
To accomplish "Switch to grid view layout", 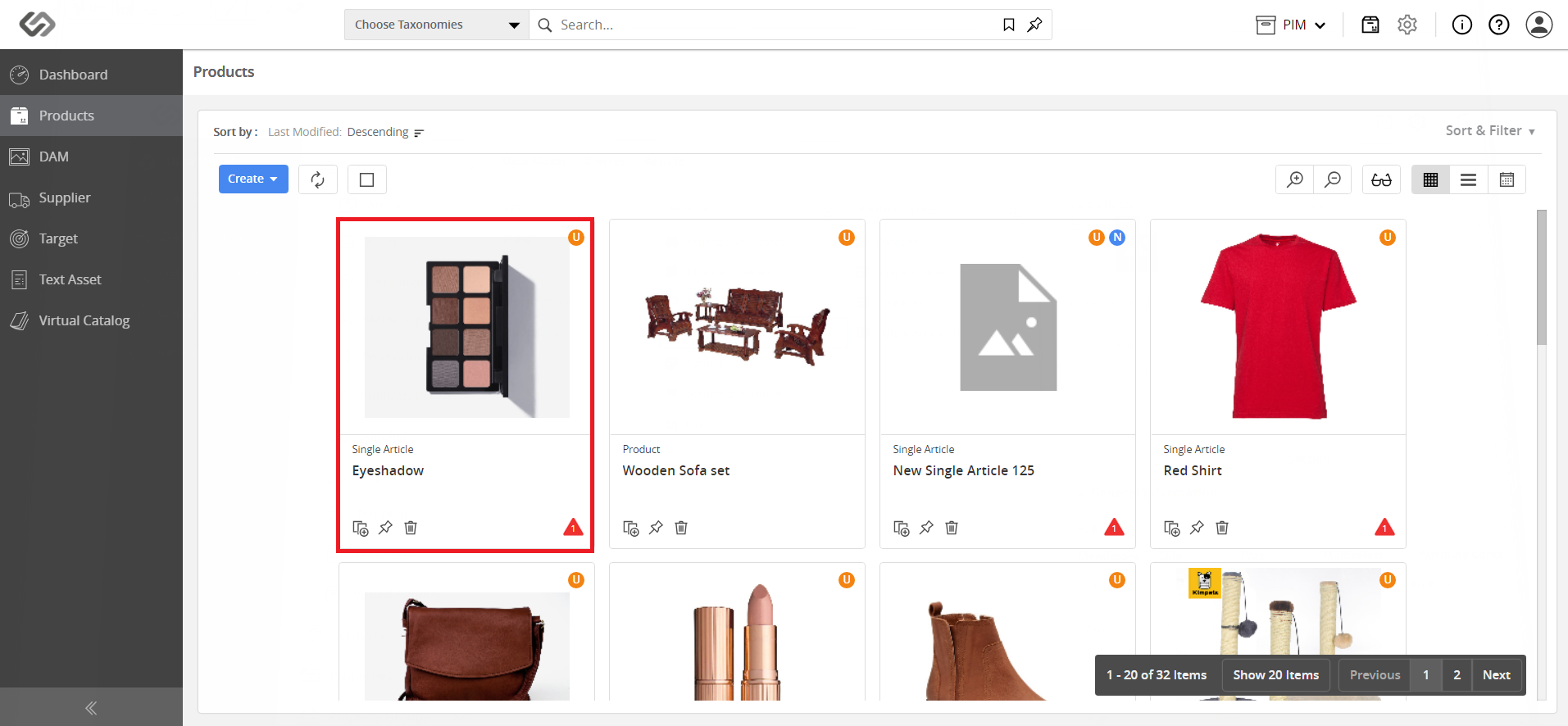I will pyautogui.click(x=1430, y=179).
